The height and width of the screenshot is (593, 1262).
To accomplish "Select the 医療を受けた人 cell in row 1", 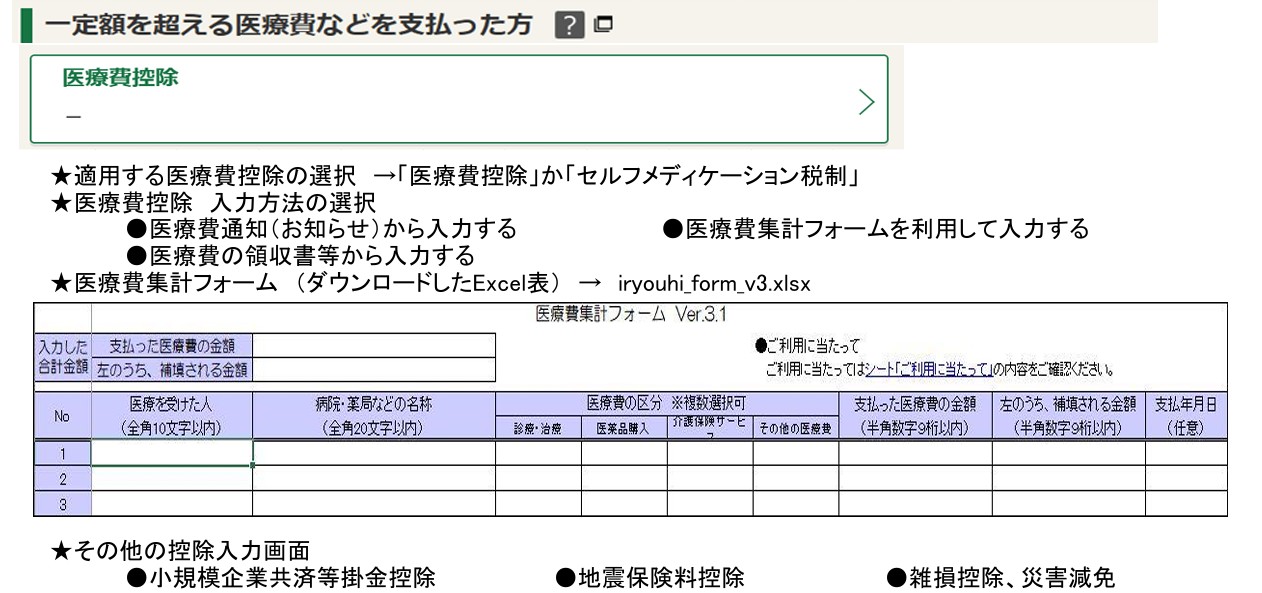I will point(171,453).
